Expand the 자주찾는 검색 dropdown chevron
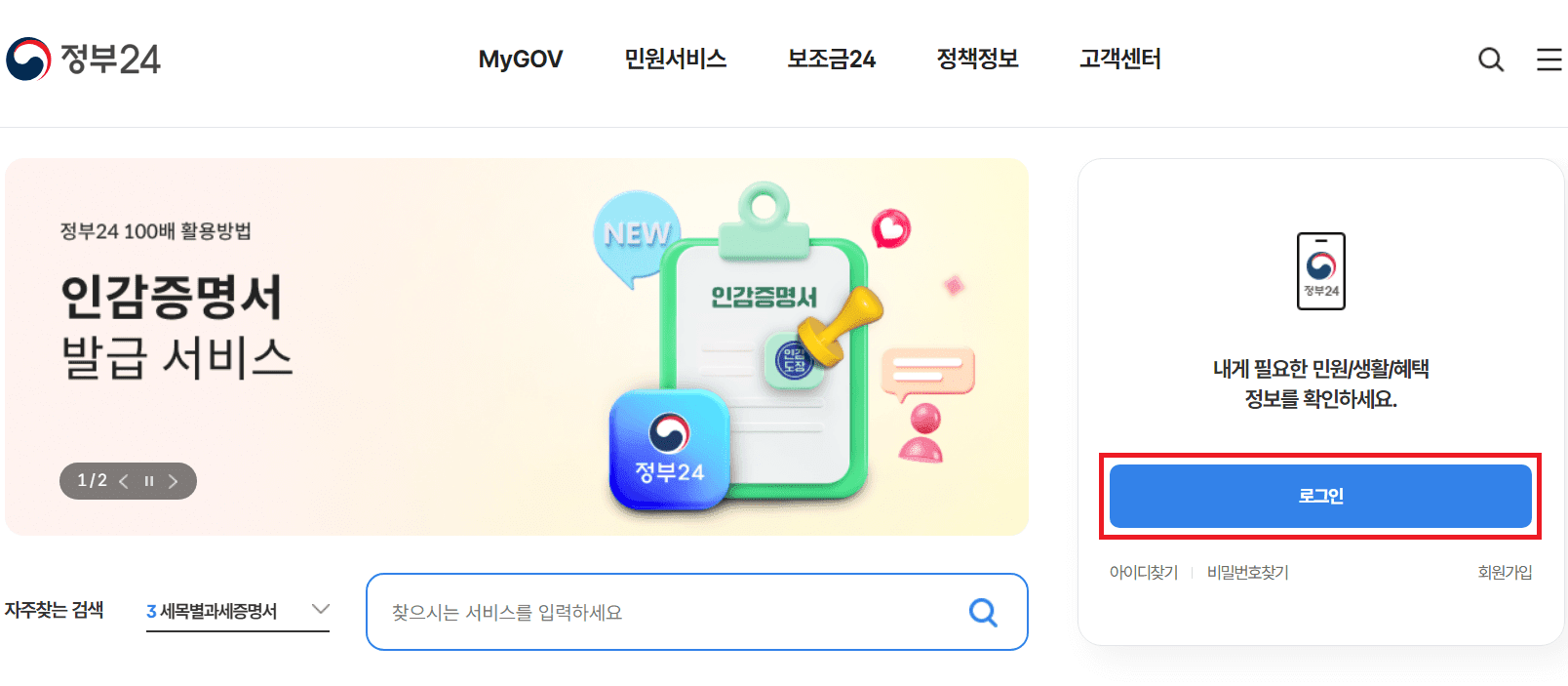 (x=320, y=609)
